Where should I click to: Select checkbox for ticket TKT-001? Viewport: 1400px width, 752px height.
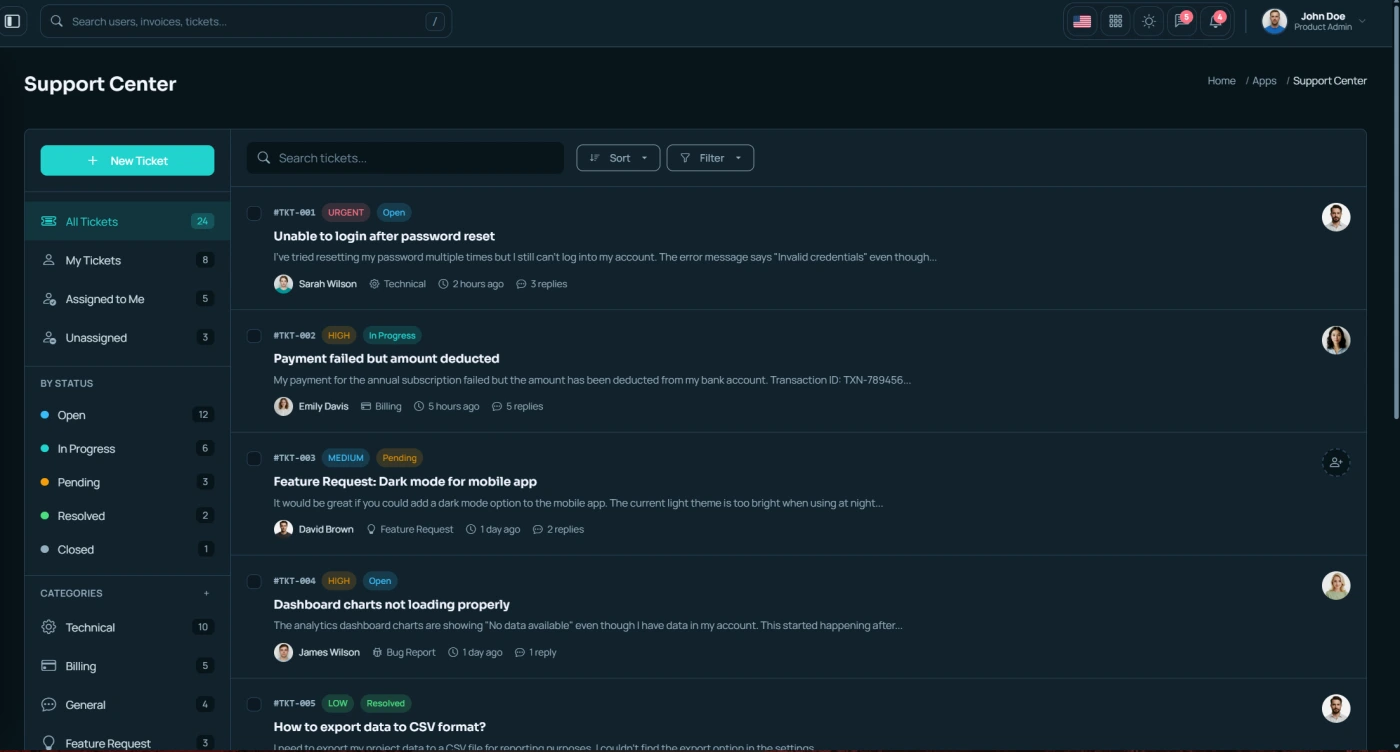pos(254,213)
